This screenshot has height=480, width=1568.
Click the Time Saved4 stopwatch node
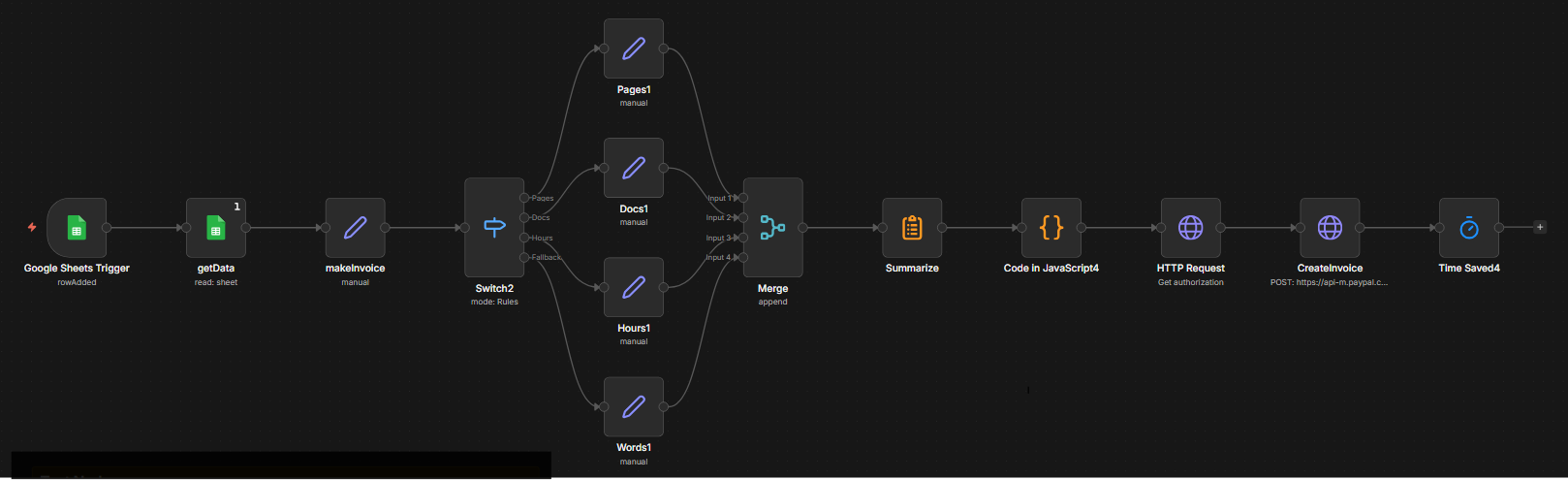click(x=1469, y=228)
